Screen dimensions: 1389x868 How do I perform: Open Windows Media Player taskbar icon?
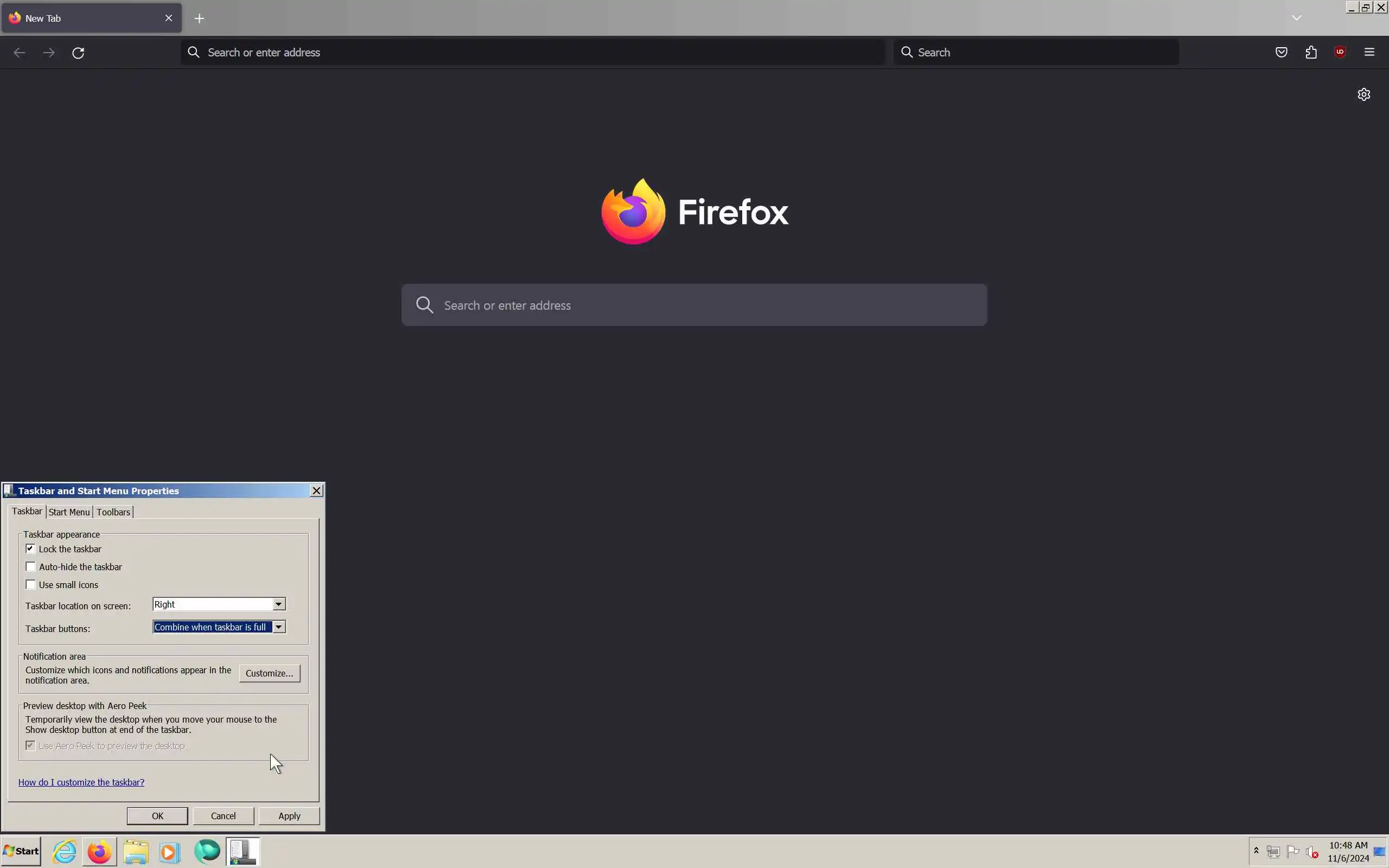169,851
